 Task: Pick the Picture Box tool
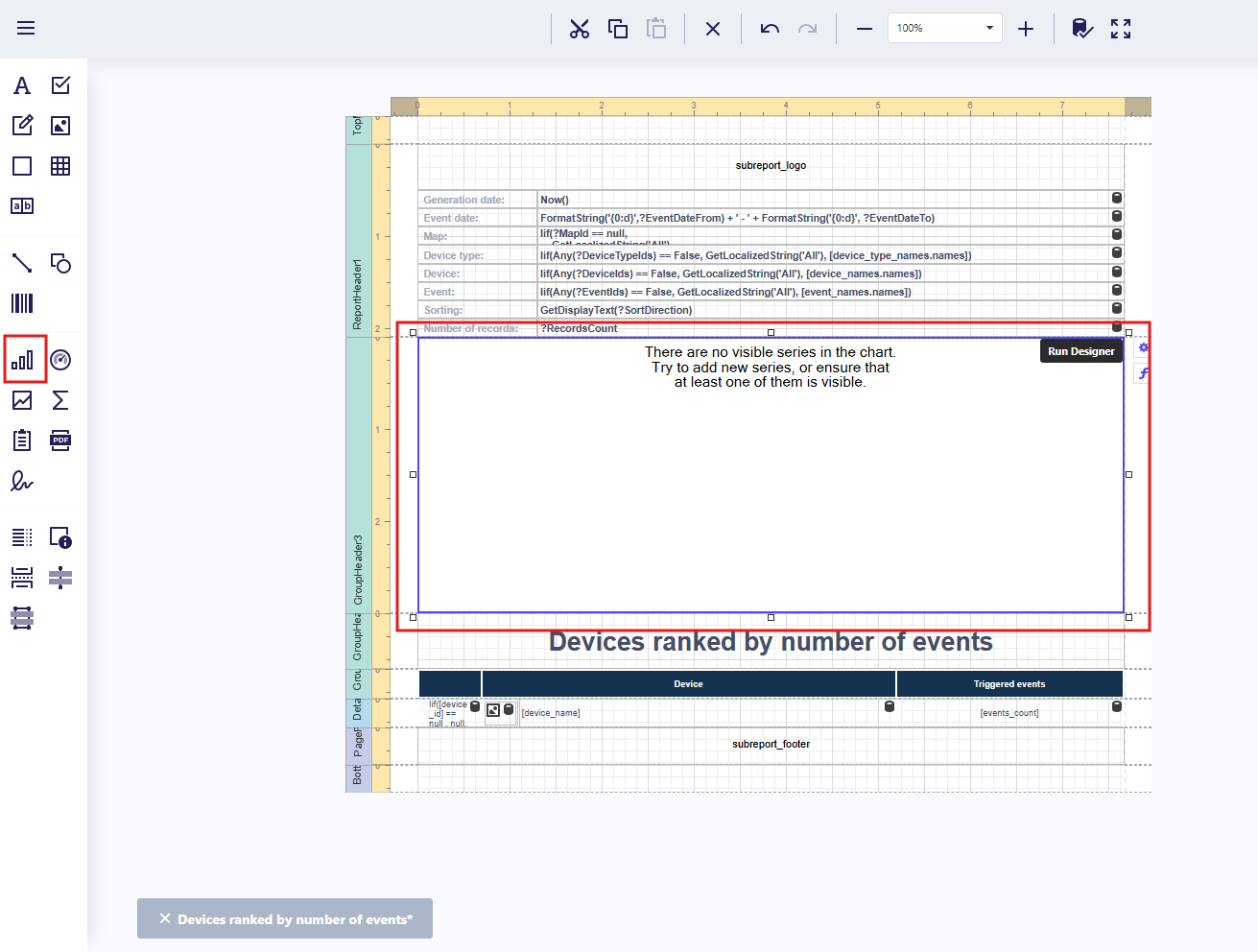pyautogui.click(x=60, y=126)
